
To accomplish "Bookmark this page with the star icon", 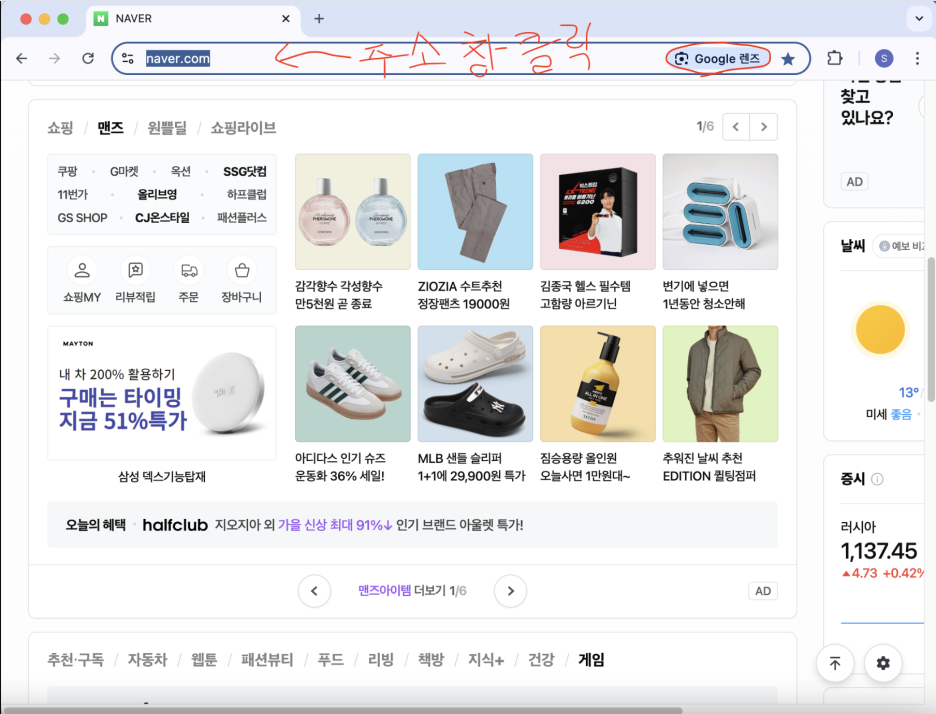I will click(x=788, y=59).
